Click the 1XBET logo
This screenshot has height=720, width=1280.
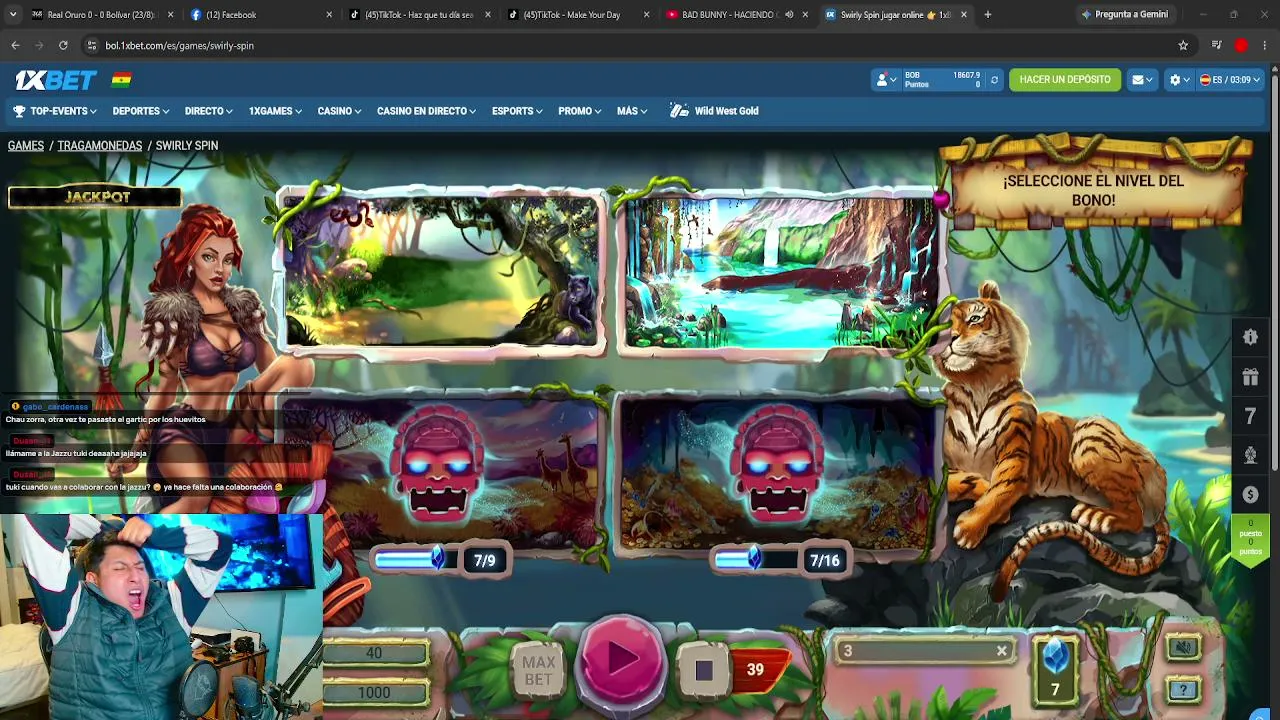[x=56, y=80]
